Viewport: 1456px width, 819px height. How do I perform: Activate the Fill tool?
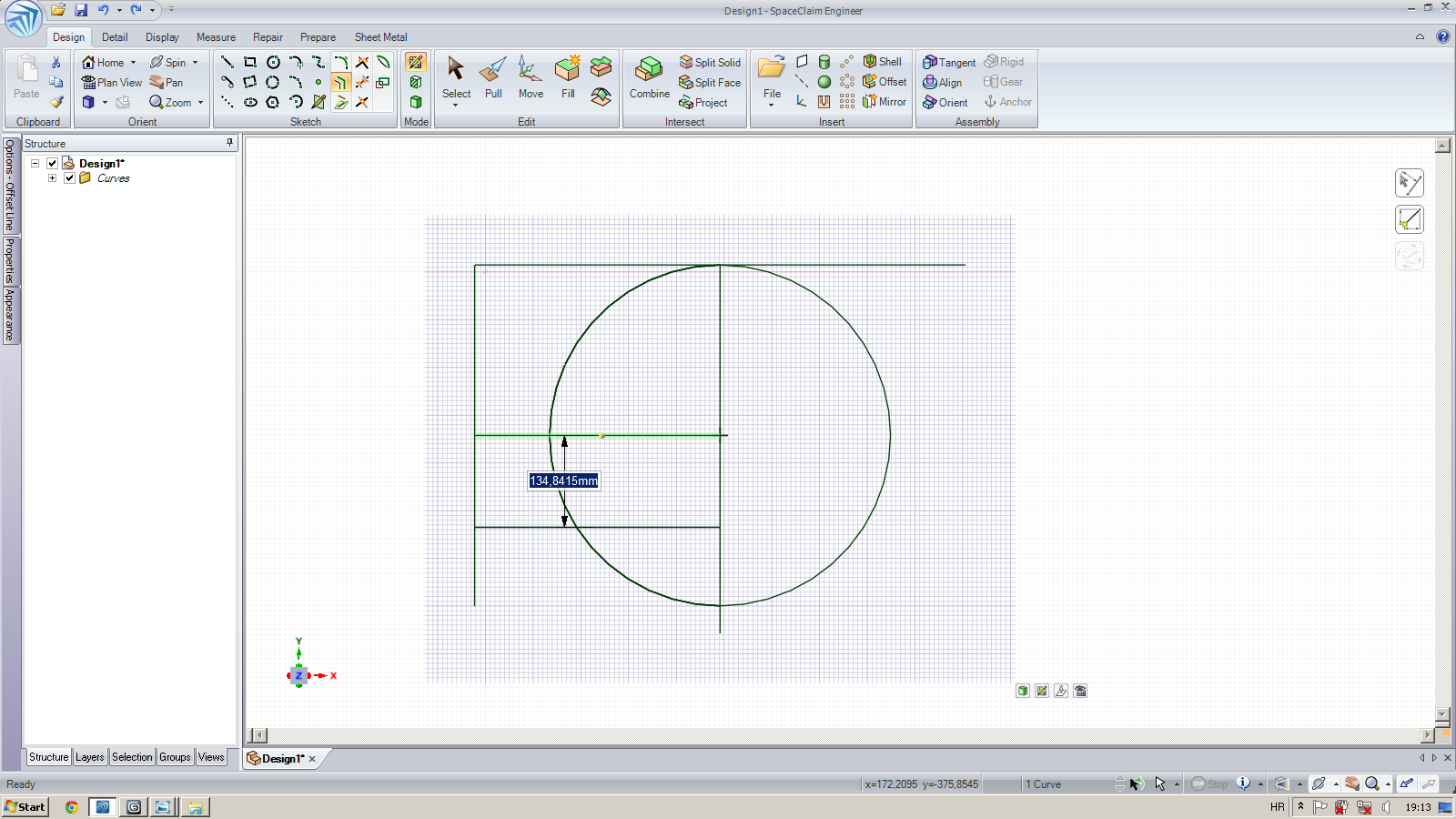tap(568, 77)
